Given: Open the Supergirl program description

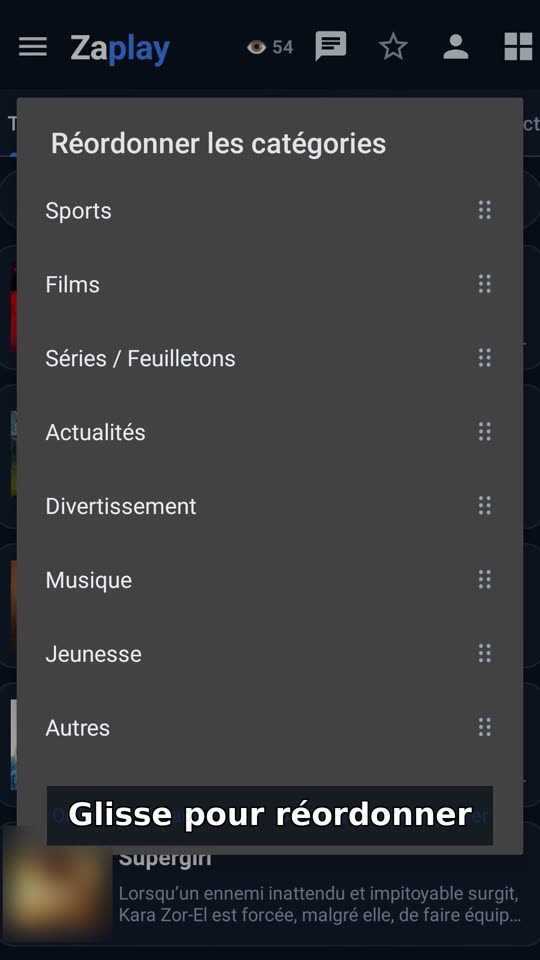Looking at the screenshot, I should (x=320, y=905).
